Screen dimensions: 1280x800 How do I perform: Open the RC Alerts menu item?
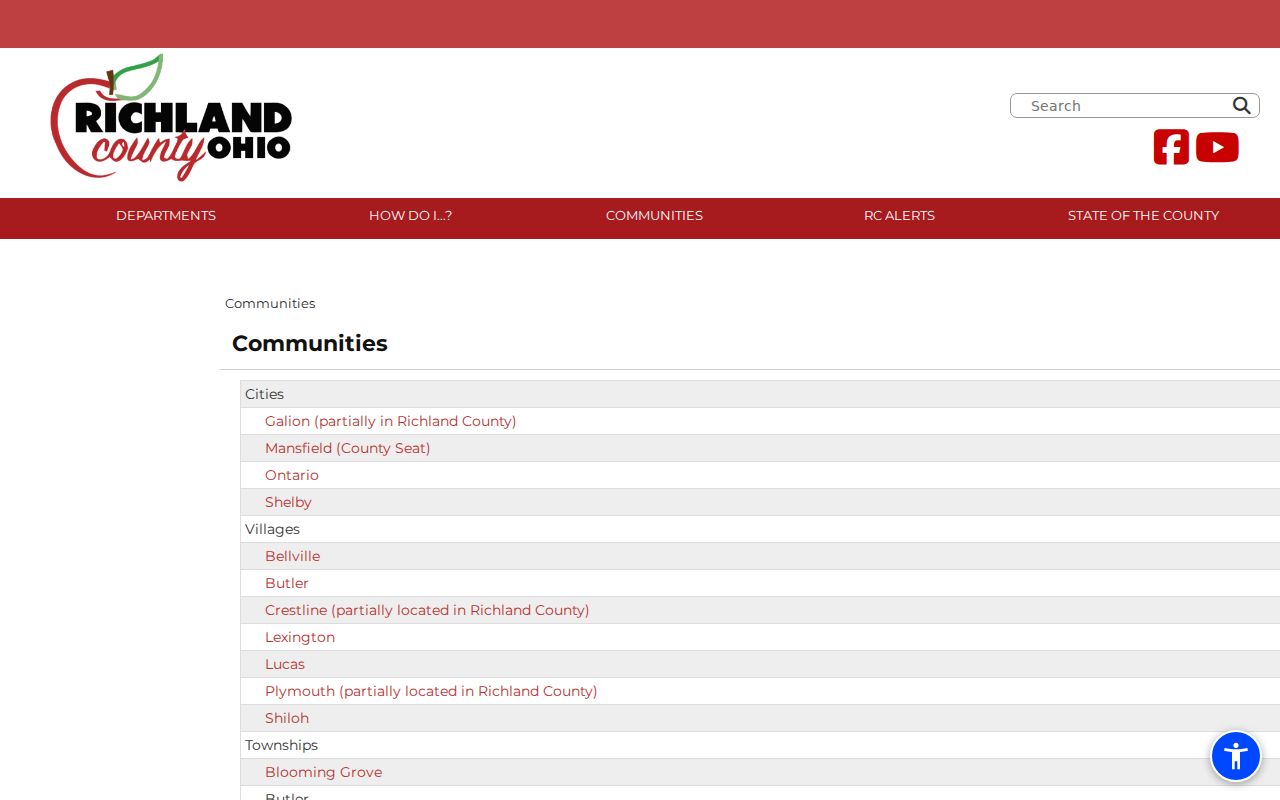[x=899, y=216]
